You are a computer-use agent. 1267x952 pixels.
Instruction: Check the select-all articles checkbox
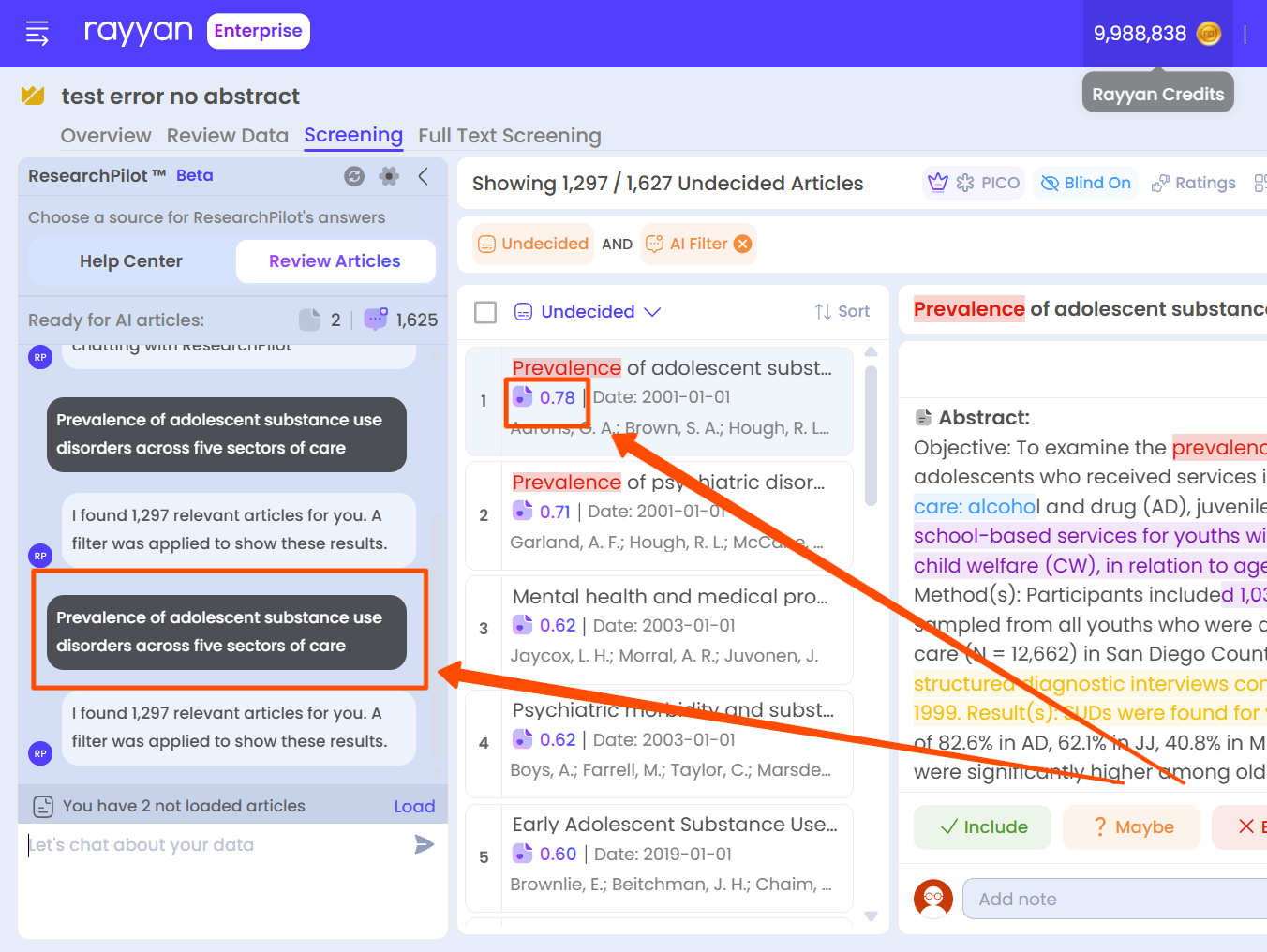click(x=485, y=312)
